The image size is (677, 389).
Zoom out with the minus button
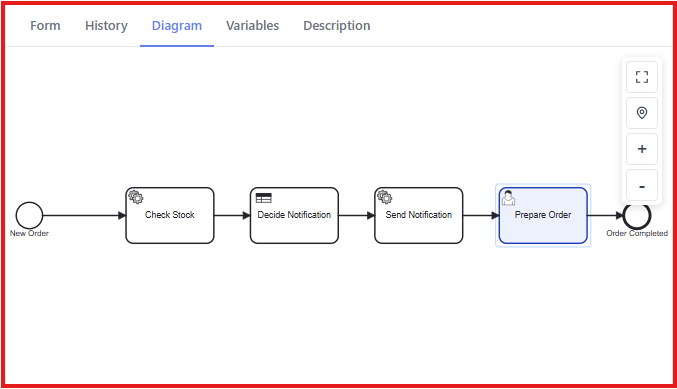pyautogui.click(x=642, y=186)
